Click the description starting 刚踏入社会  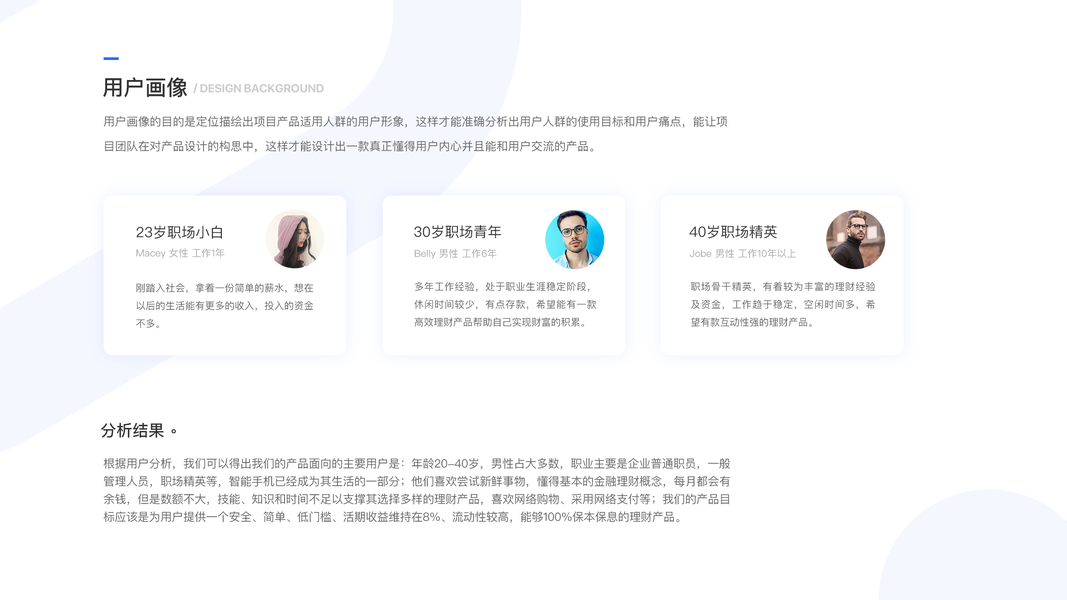225,305
